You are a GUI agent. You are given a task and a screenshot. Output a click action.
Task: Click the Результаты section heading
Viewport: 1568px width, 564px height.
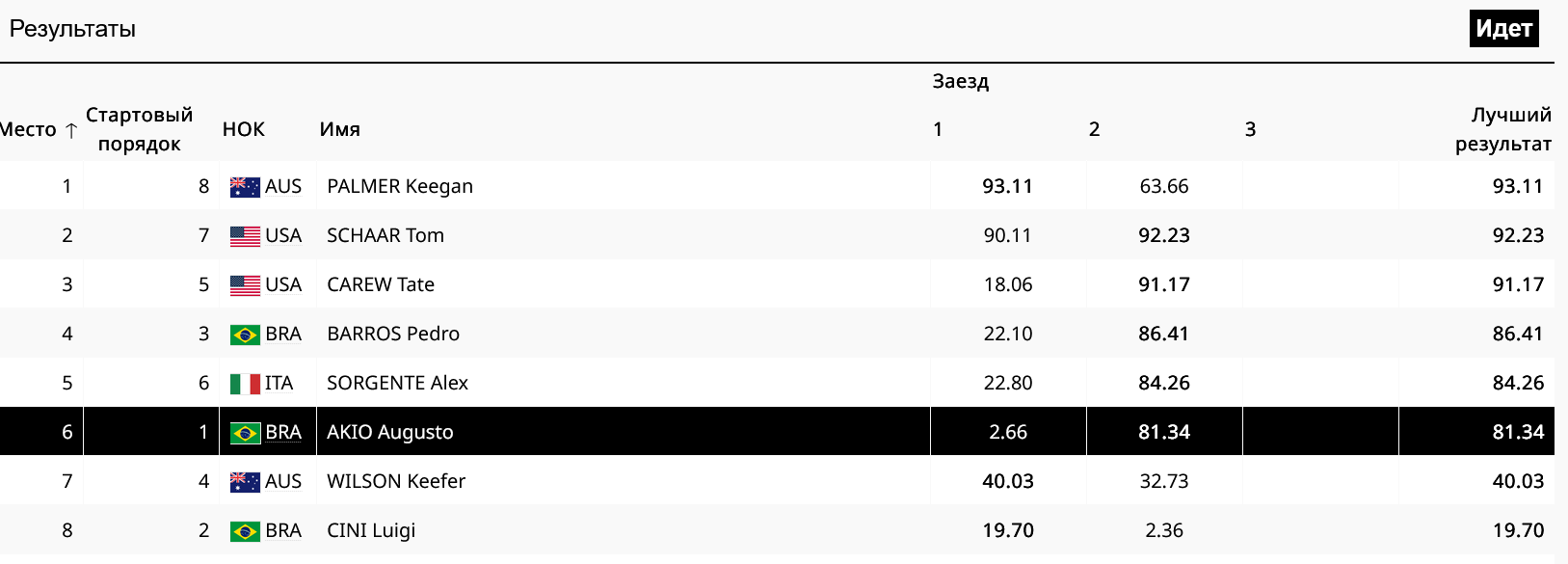[72, 29]
